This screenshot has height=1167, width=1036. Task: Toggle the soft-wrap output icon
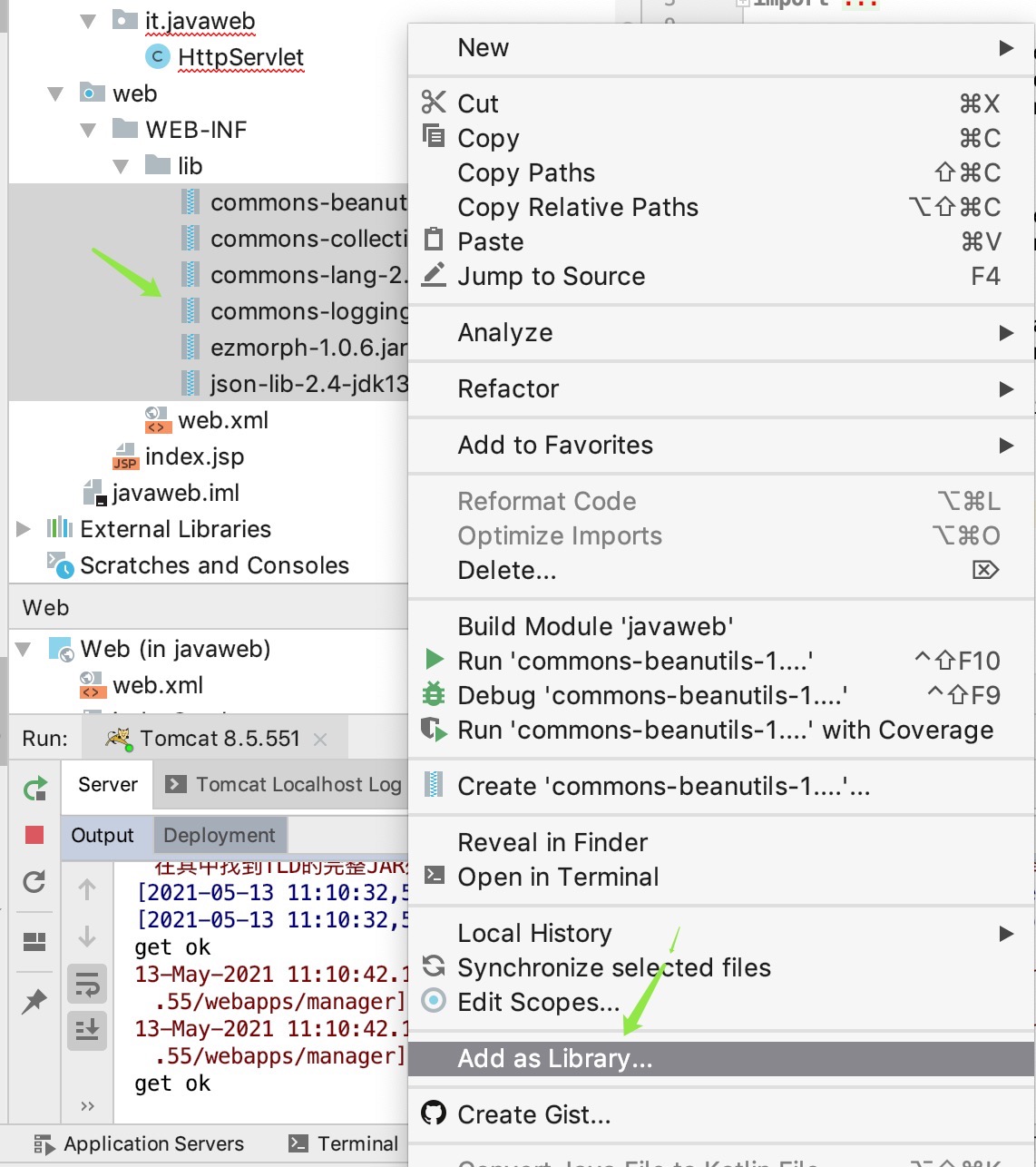(x=87, y=984)
